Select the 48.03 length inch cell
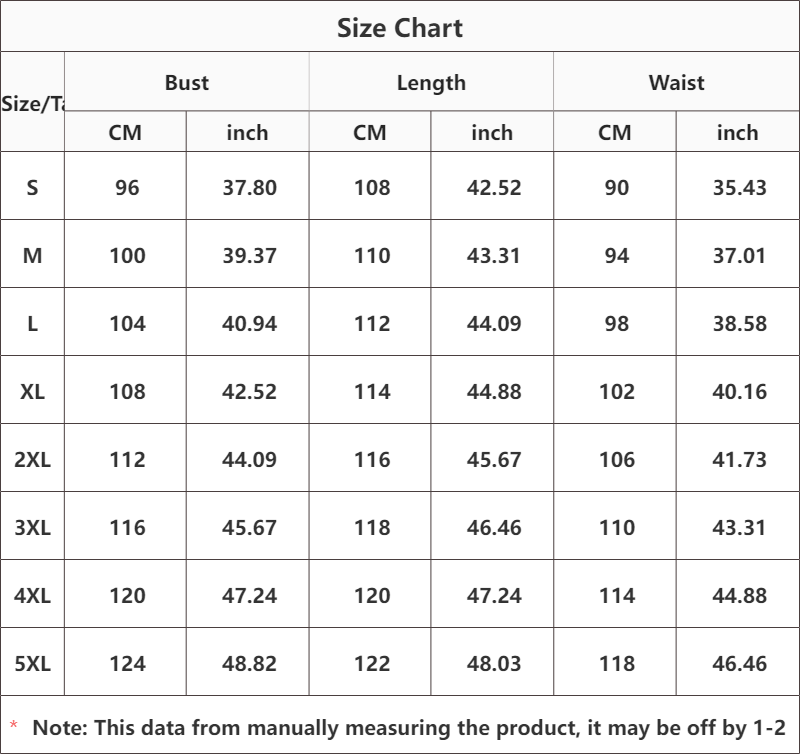The width and height of the screenshot is (800, 756). pyautogui.click(x=493, y=663)
